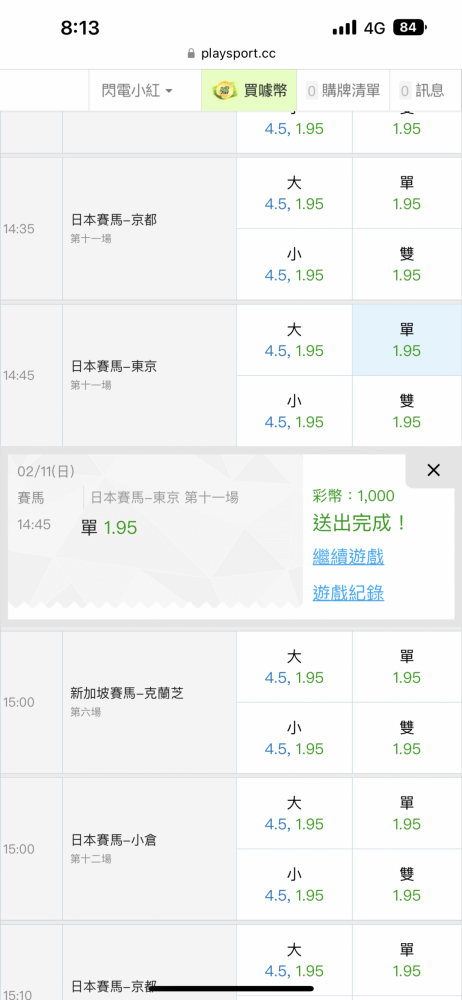
Task: Click the 遊戲紀錄 link
Action: [348, 593]
